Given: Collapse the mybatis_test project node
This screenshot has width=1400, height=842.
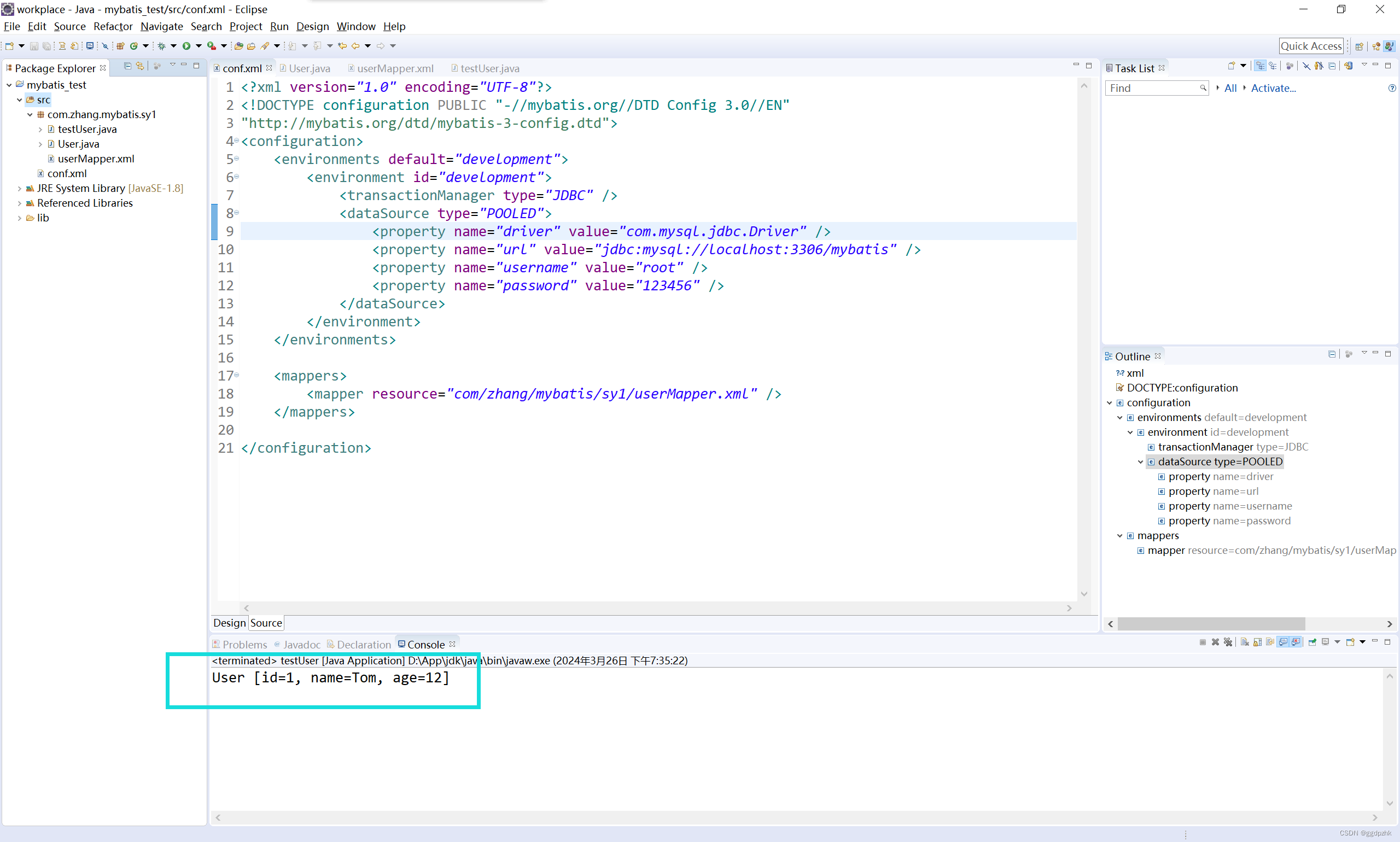Looking at the screenshot, I should pyautogui.click(x=9, y=85).
